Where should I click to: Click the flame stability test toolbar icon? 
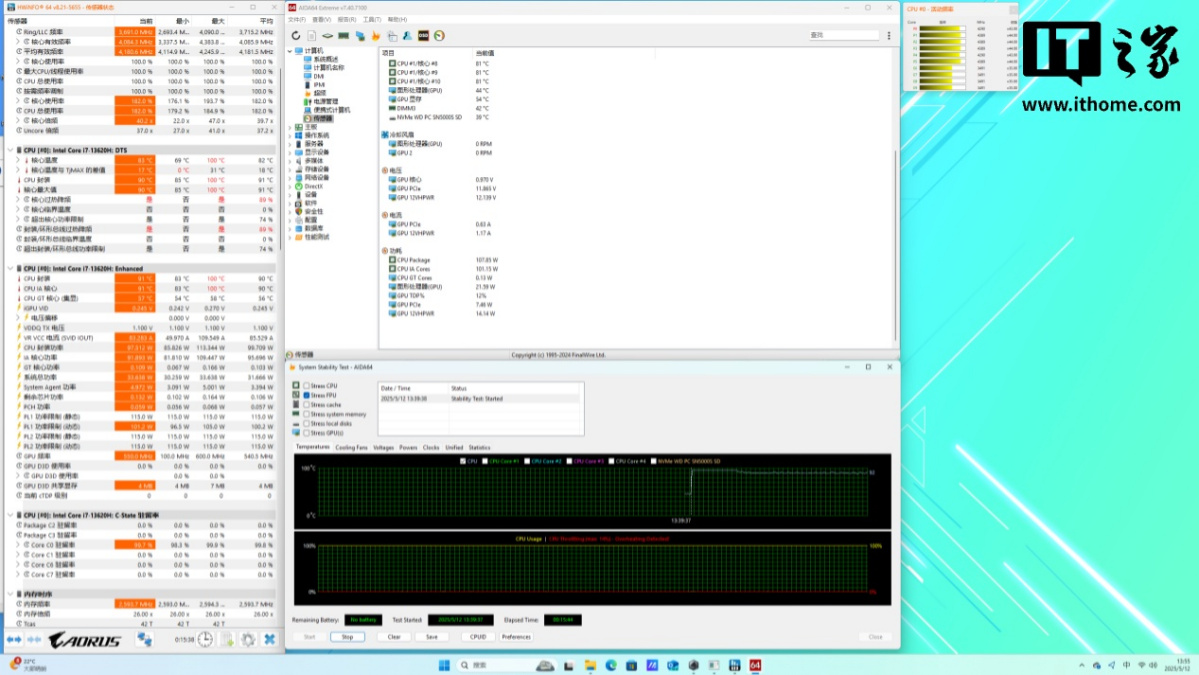pos(376,36)
